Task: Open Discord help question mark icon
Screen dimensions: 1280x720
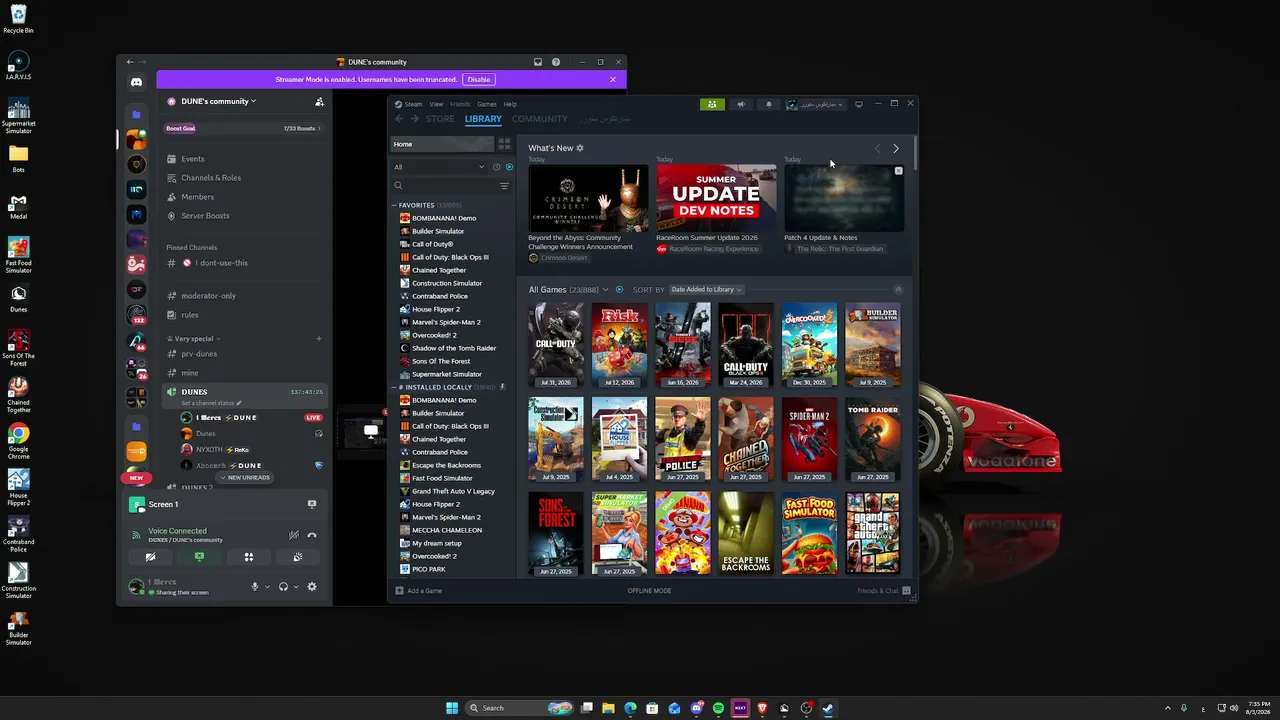Action: point(556,62)
